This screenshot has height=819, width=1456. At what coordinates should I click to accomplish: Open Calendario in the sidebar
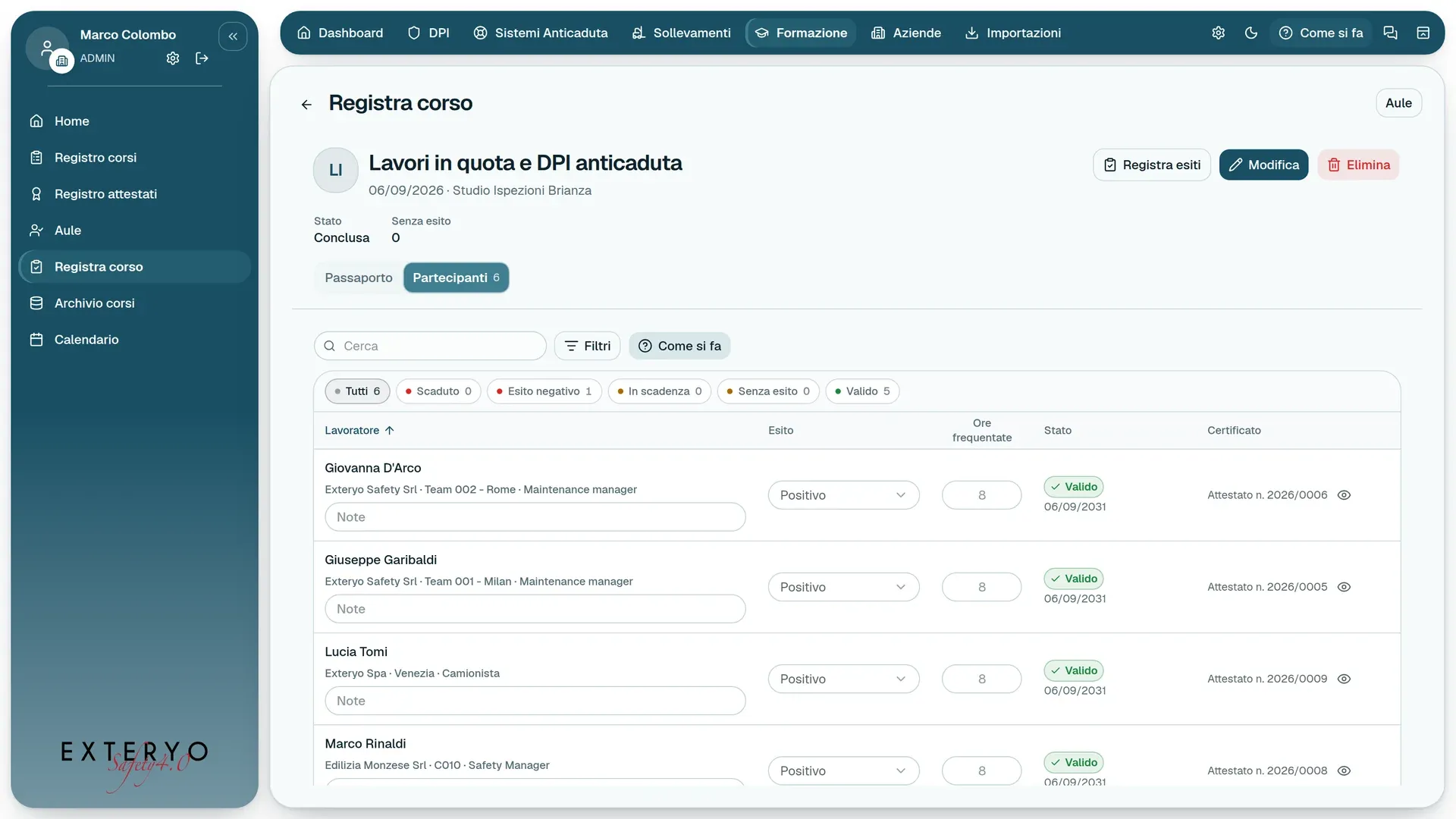tap(134, 340)
